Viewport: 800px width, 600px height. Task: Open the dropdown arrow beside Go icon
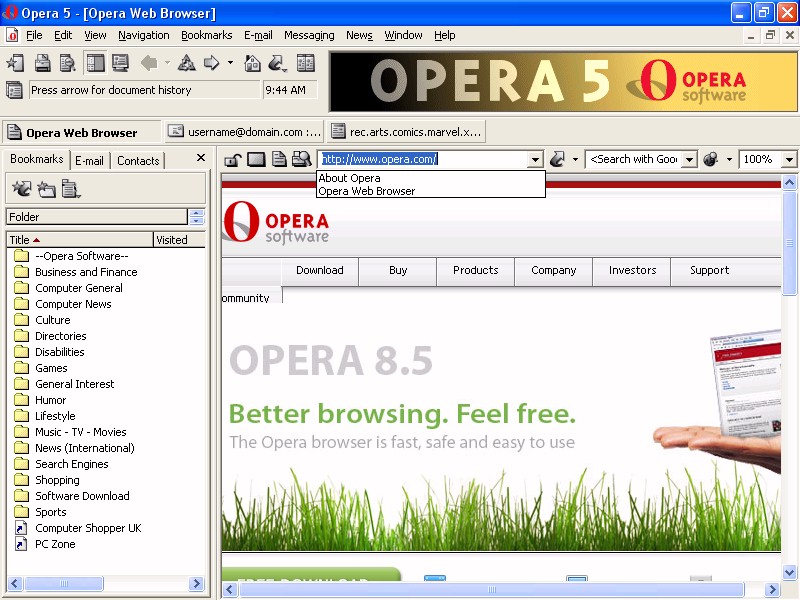pyautogui.click(x=576, y=160)
